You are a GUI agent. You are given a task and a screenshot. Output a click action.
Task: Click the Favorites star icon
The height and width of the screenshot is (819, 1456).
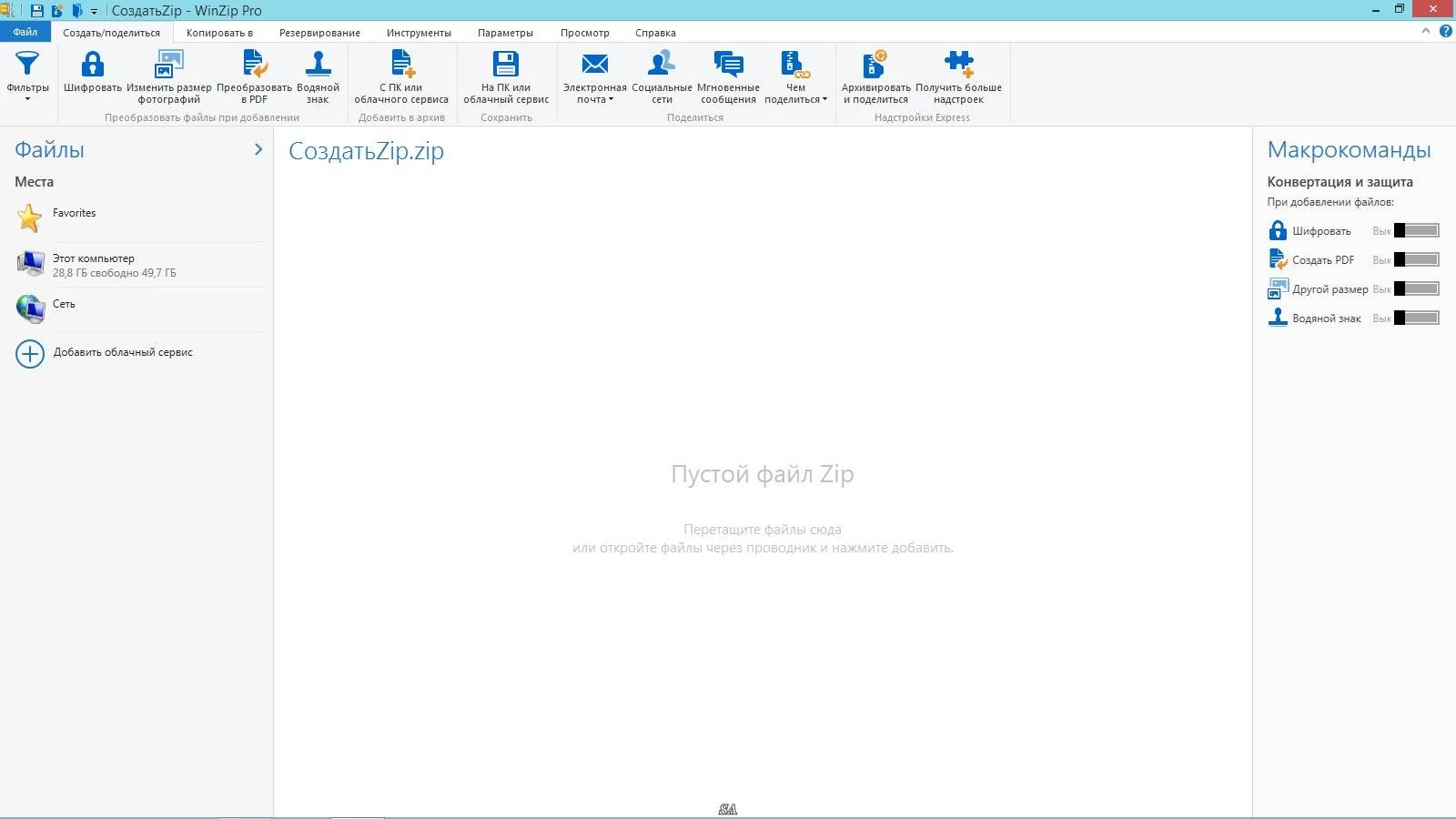[x=30, y=218]
